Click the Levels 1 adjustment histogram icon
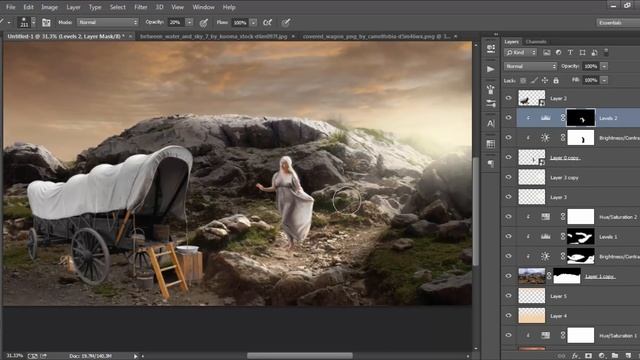Image resolution: width=640 pixels, height=360 pixels. coord(545,236)
